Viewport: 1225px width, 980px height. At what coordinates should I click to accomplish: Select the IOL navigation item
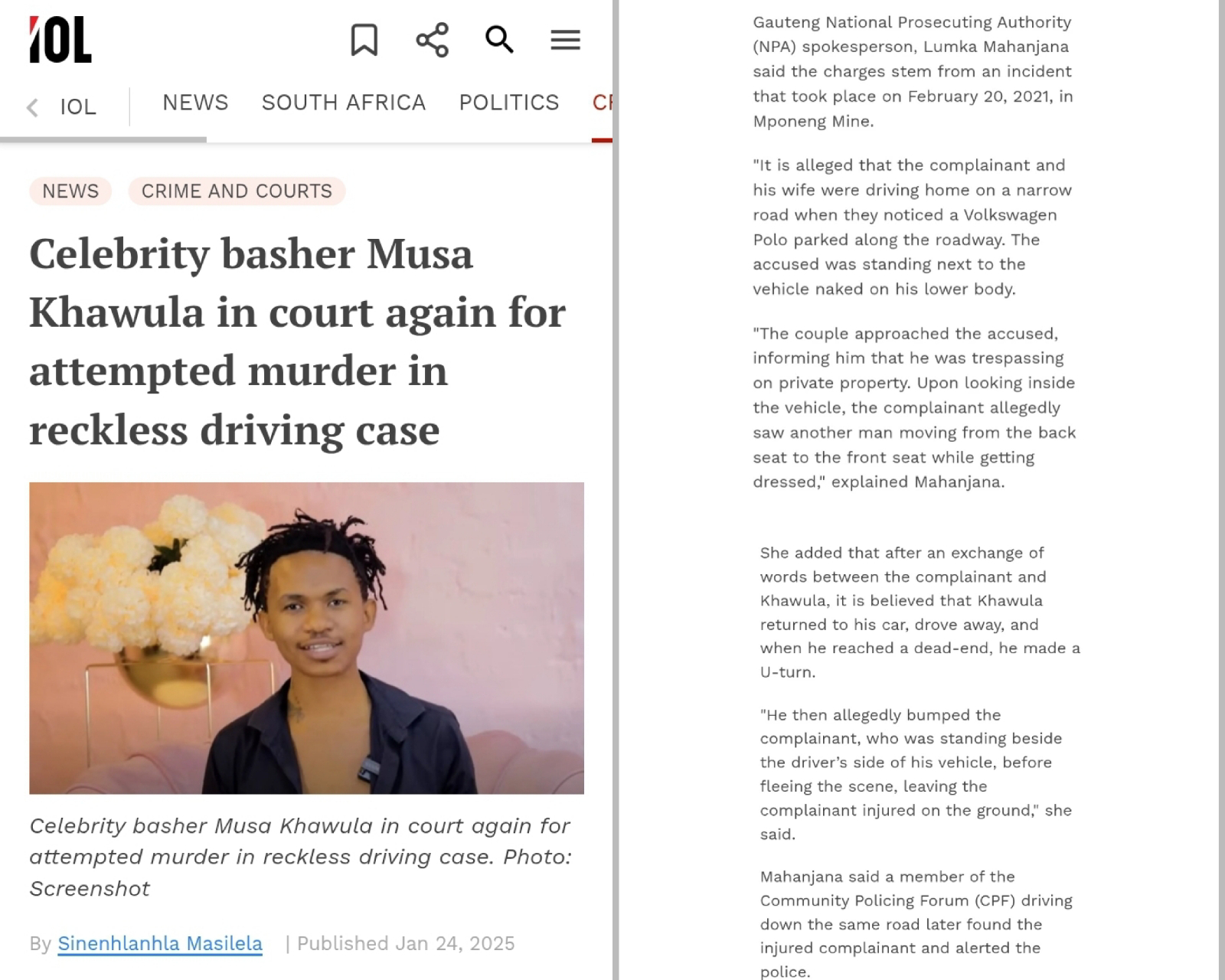tap(78, 106)
